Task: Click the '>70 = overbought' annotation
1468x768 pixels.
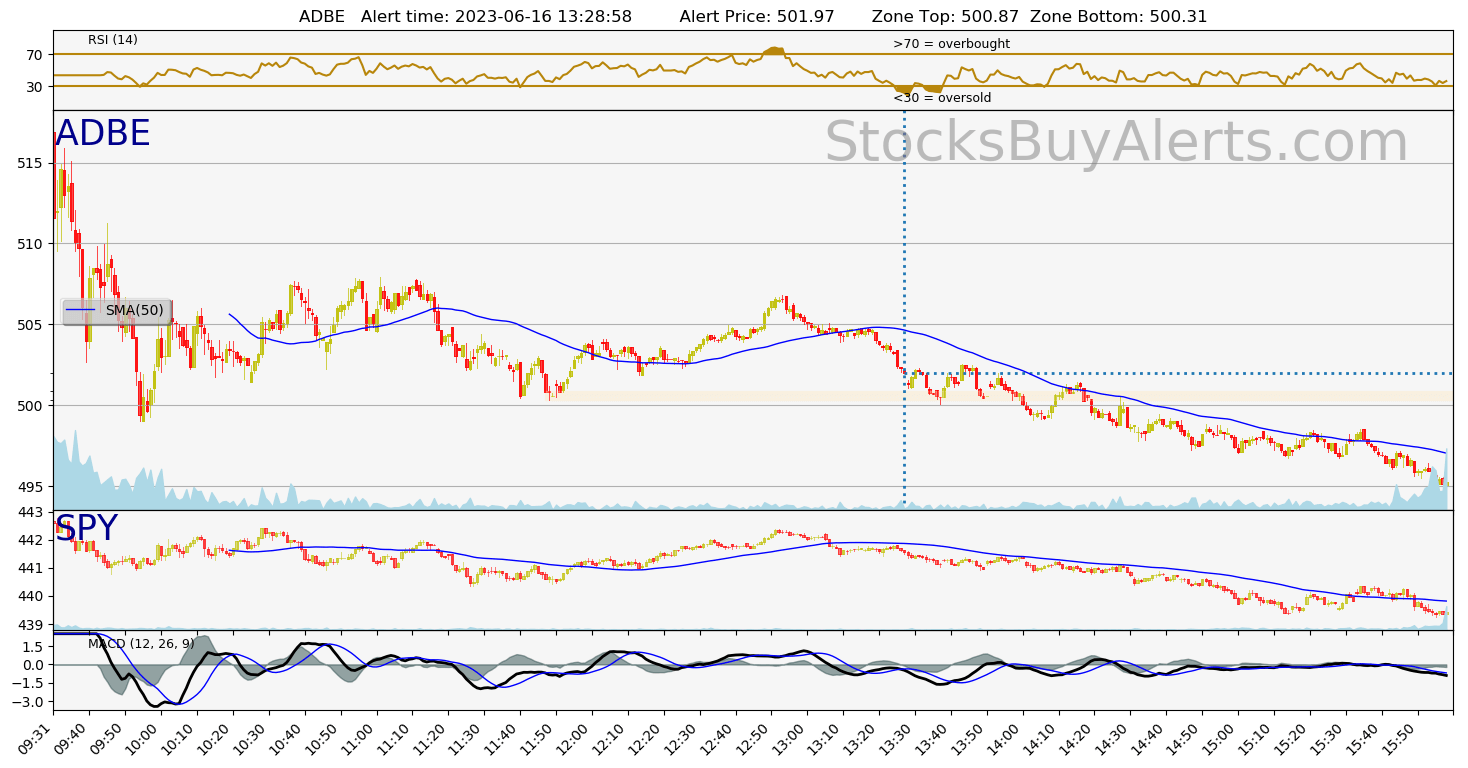Action: [951, 44]
